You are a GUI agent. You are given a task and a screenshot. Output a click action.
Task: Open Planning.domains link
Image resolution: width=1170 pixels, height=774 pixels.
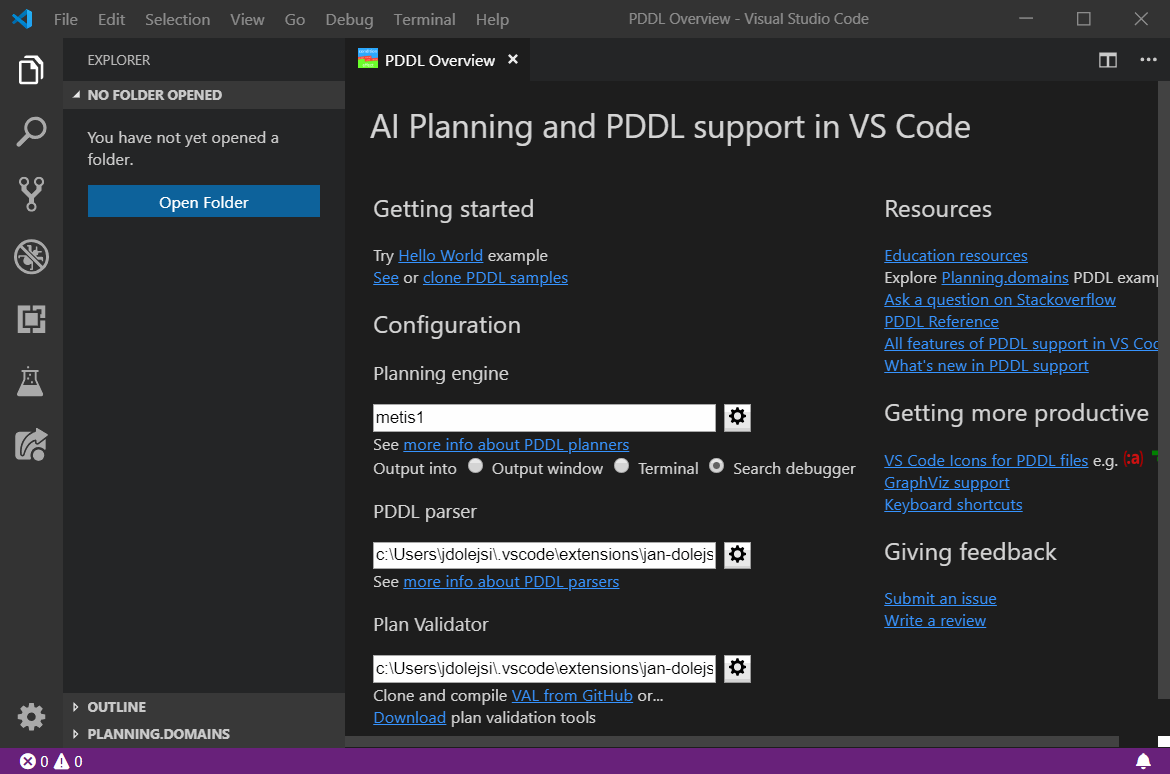tap(1005, 278)
